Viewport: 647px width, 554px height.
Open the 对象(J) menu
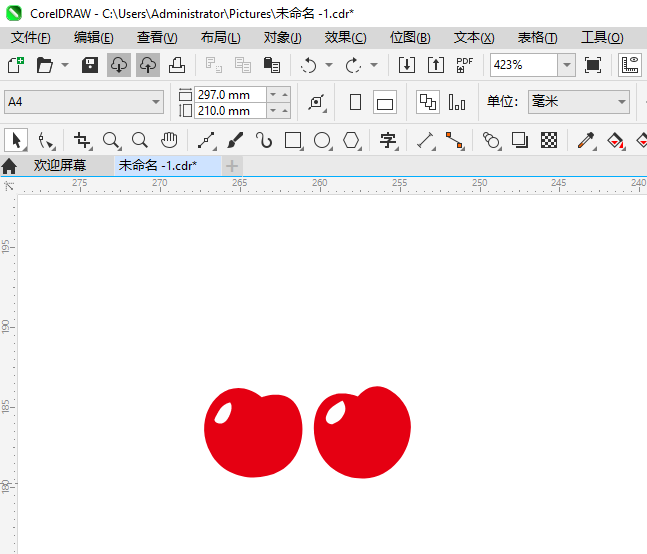tap(283, 38)
